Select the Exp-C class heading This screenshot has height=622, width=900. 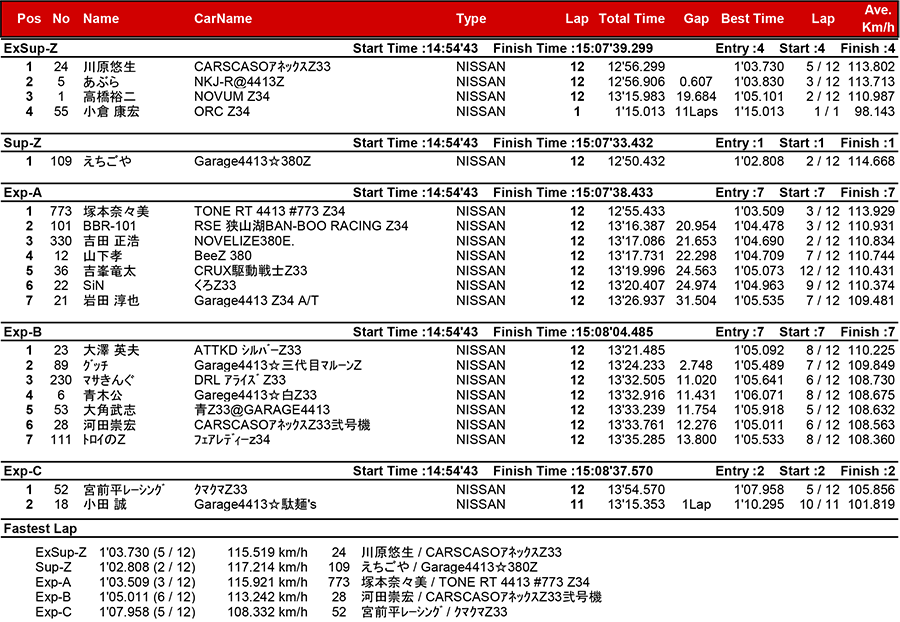point(23,471)
